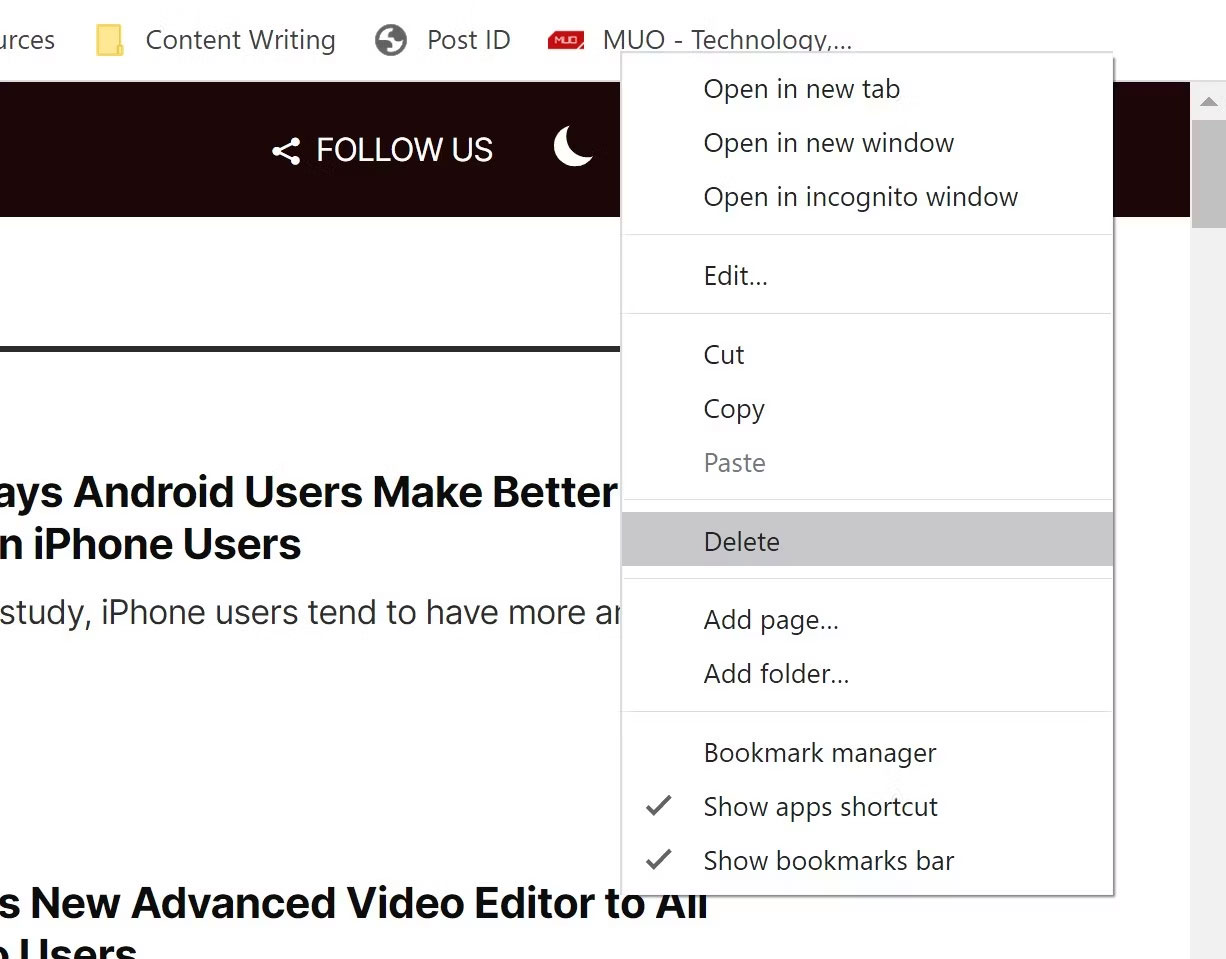Click the Post ID globe bookmark icon
The image size is (1226, 959).
coord(391,40)
